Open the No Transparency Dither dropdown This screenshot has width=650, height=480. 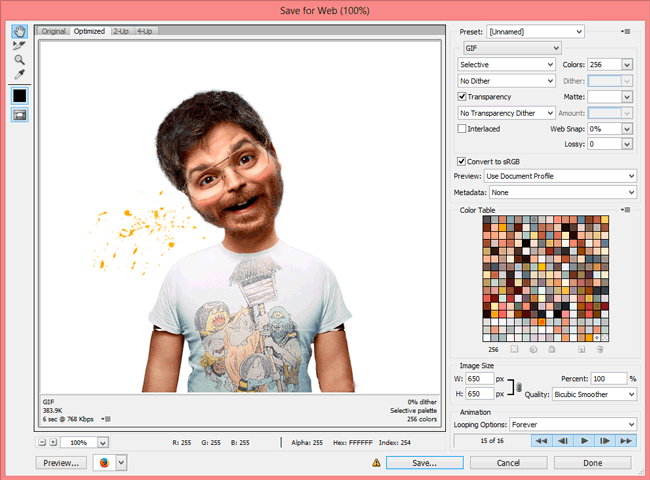(506, 113)
